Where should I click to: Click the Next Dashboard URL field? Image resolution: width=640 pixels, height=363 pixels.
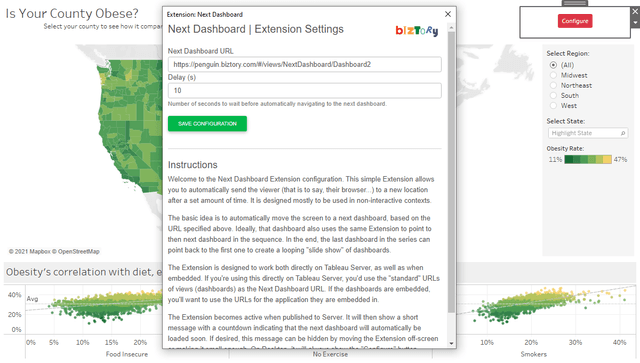[x=304, y=65]
